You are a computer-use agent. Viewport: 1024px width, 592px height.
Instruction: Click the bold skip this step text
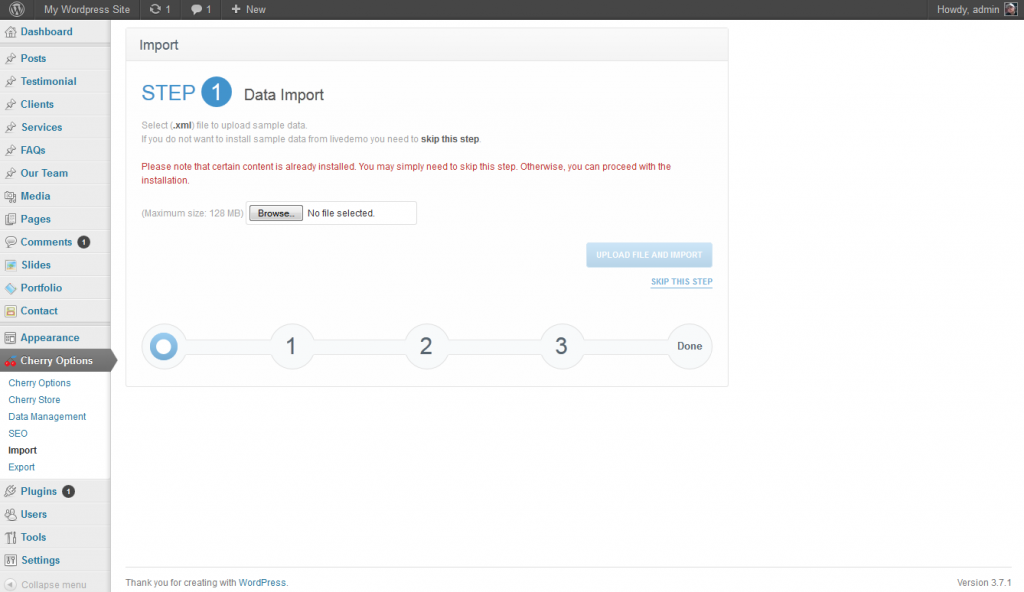point(450,139)
